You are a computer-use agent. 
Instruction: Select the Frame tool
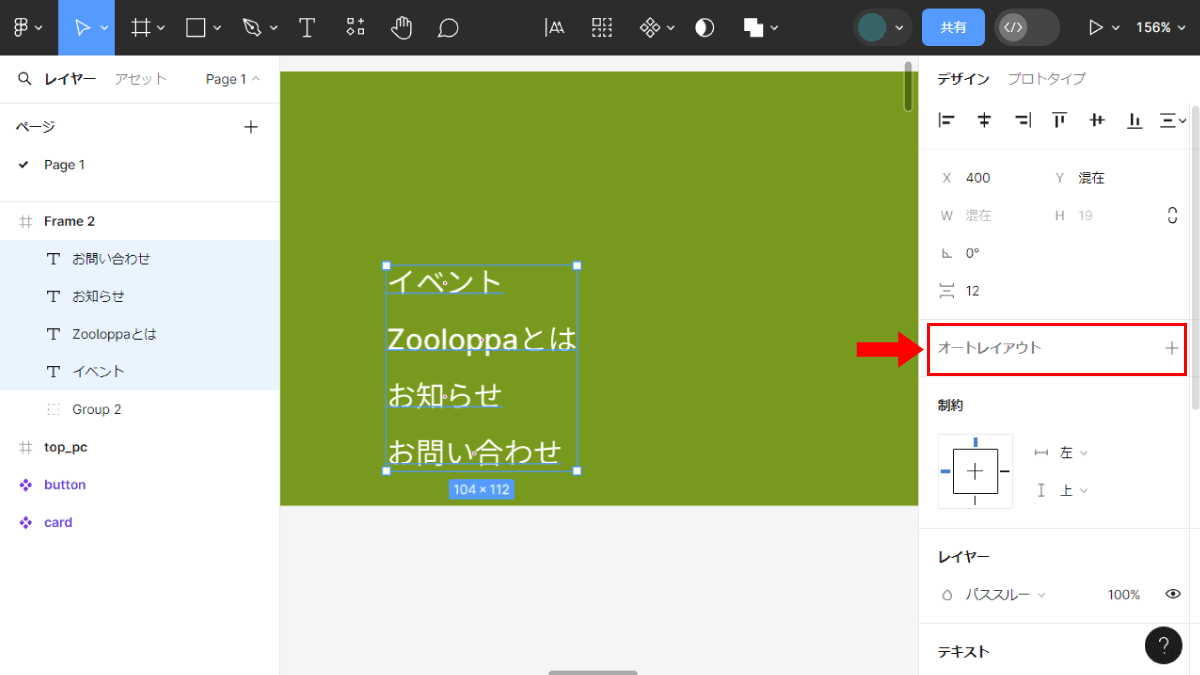pos(142,27)
